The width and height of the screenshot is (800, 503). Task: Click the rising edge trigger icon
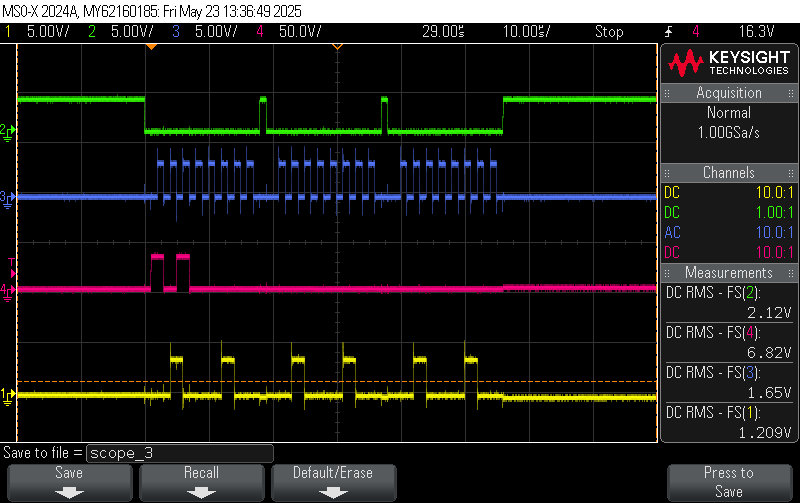tap(668, 32)
